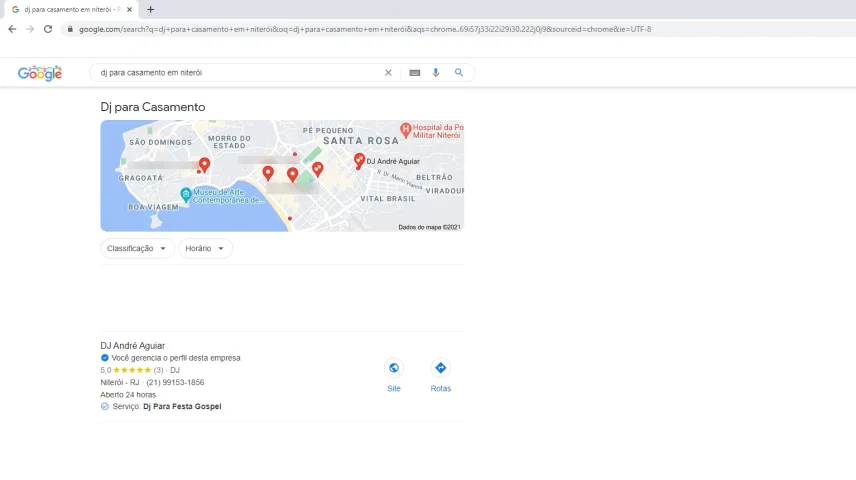Close the current browser tab
Image resolution: width=856 pixels, height=480 pixels.
click(129, 9)
